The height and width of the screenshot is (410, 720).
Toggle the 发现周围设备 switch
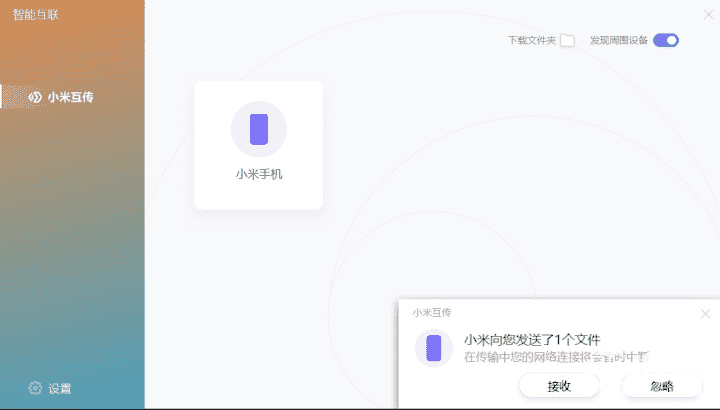pos(666,40)
